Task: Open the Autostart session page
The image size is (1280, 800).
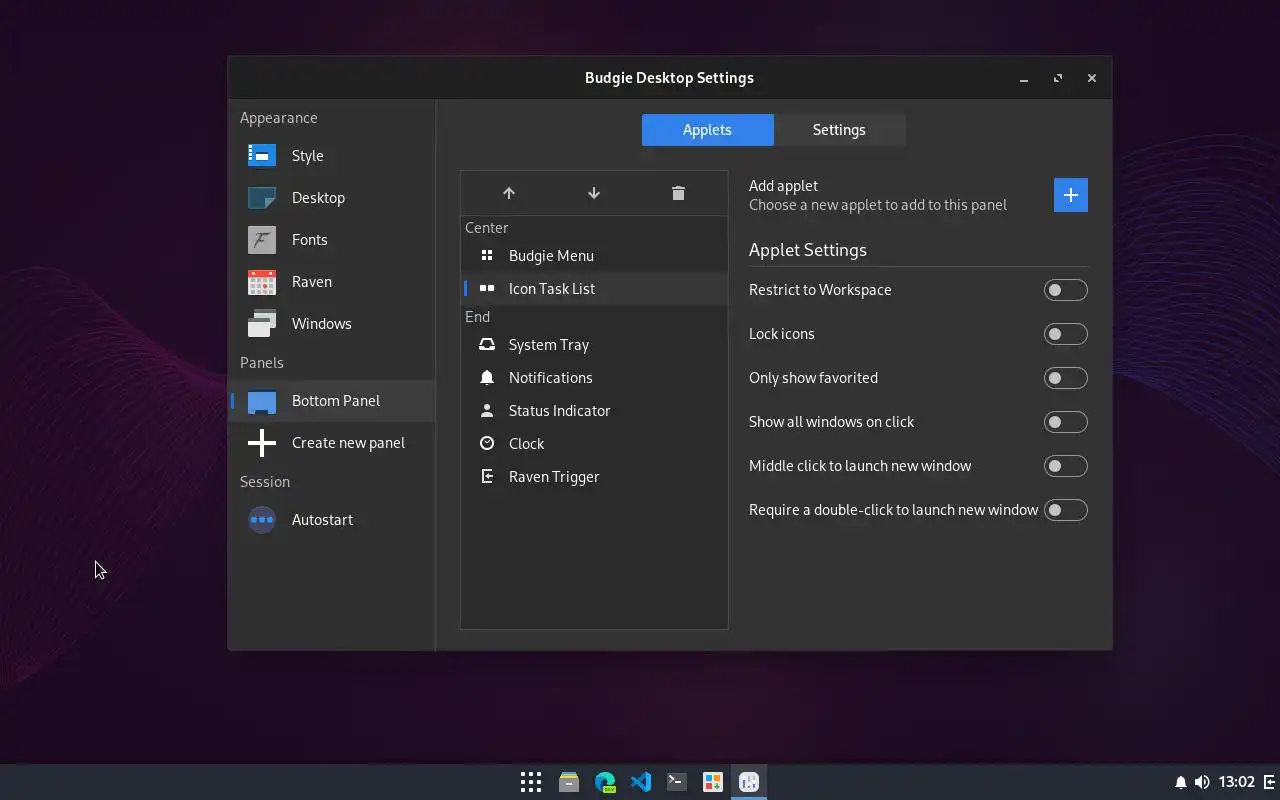Action: [x=331, y=520]
